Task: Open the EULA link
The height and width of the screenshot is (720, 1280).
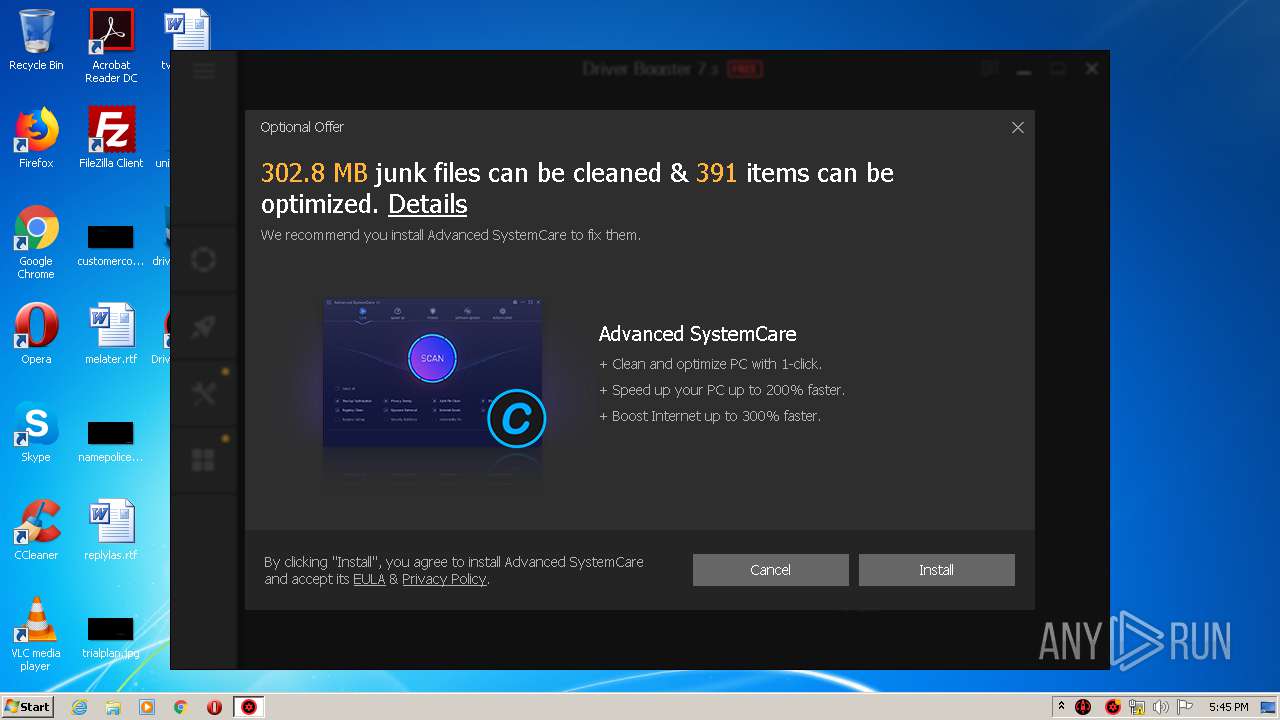Action: point(369,579)
